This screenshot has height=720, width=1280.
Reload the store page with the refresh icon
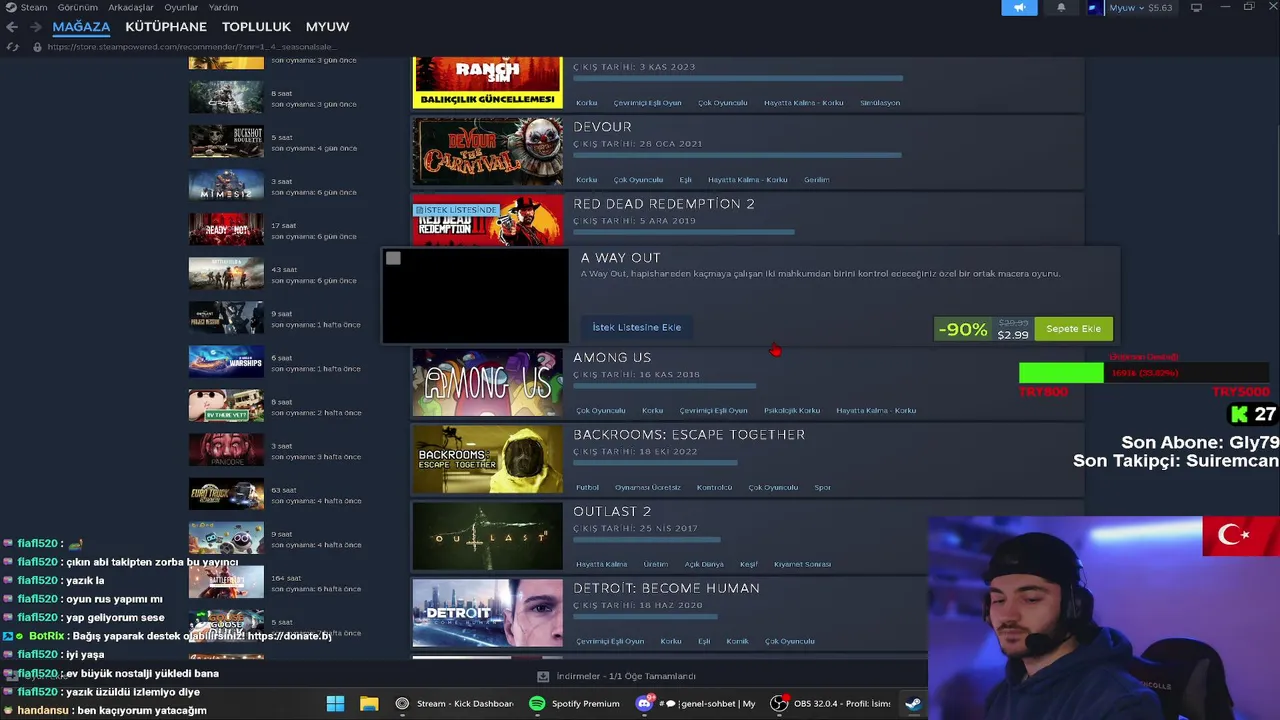coord(12,46)
